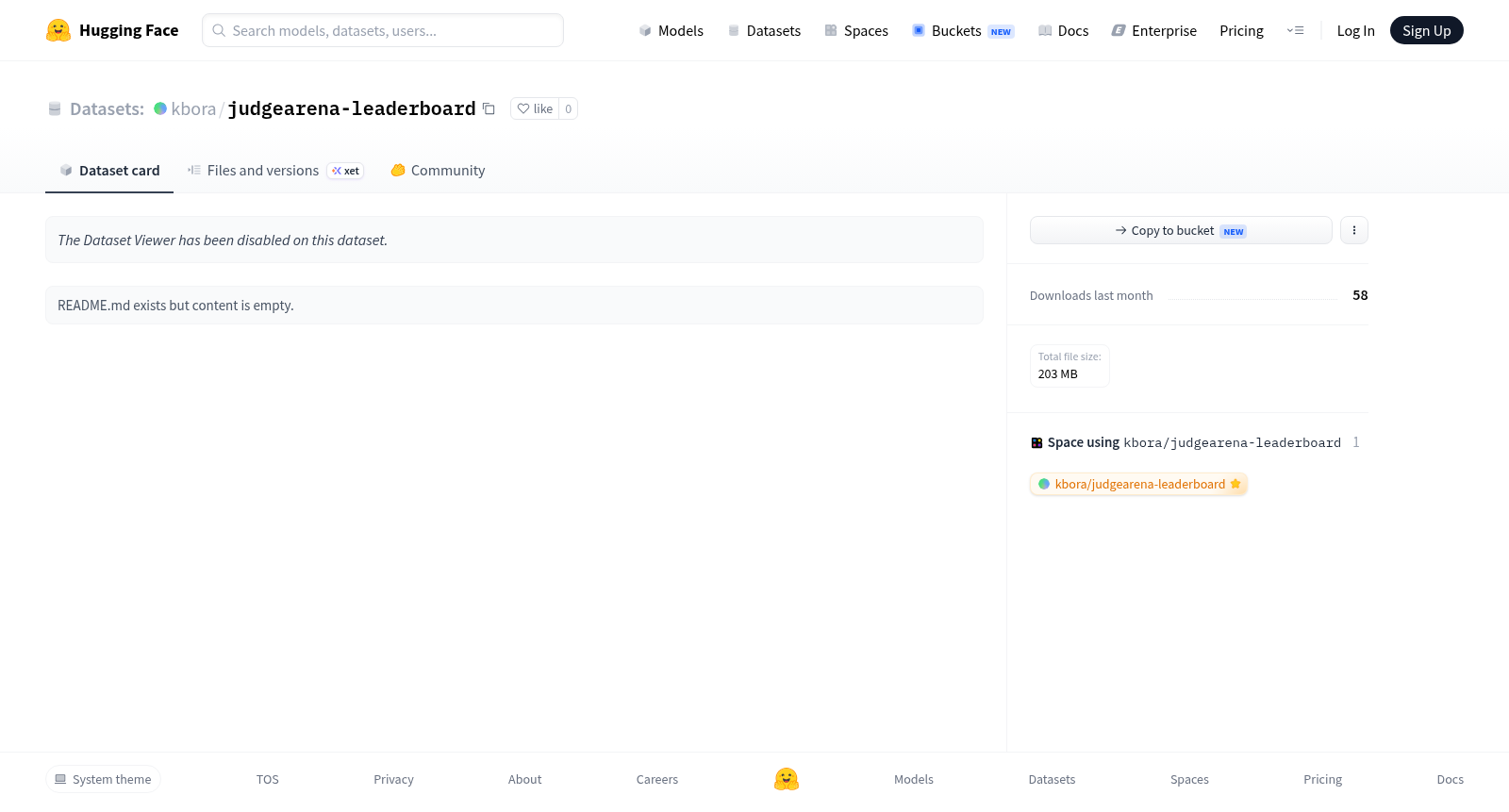This screenshot has height=812, width=1509.
Task: Open Datasets footer link
Action: point(1052,779)
